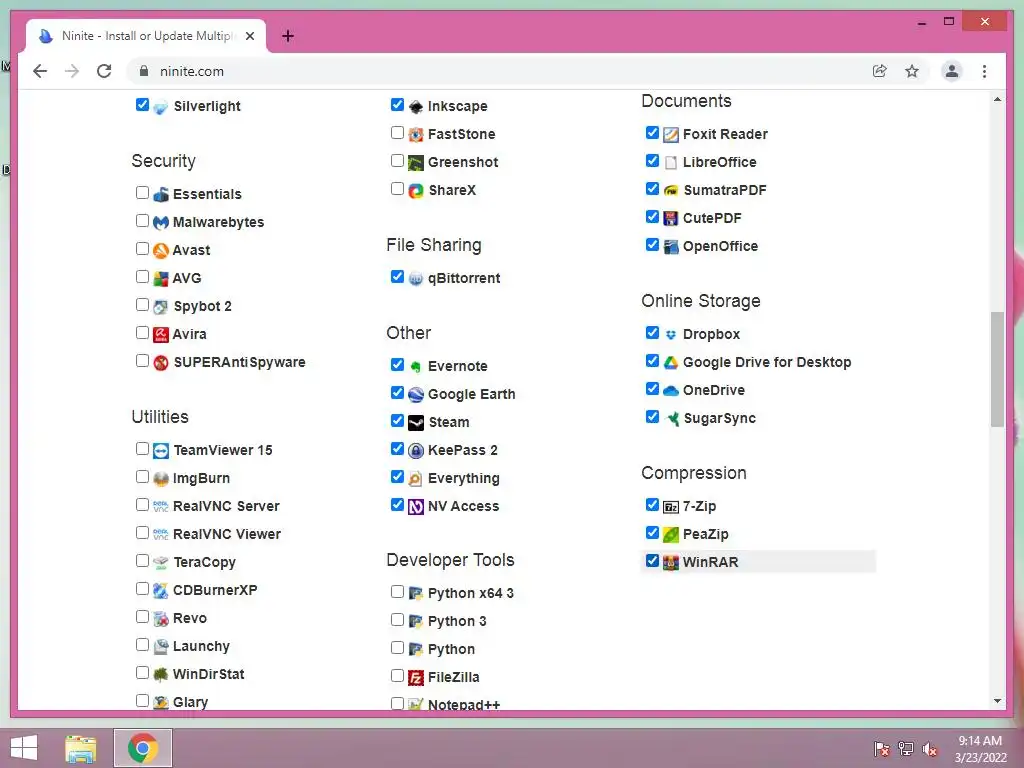Click the Inkscape icon
Screen dimensions: 1024x768
416,106
